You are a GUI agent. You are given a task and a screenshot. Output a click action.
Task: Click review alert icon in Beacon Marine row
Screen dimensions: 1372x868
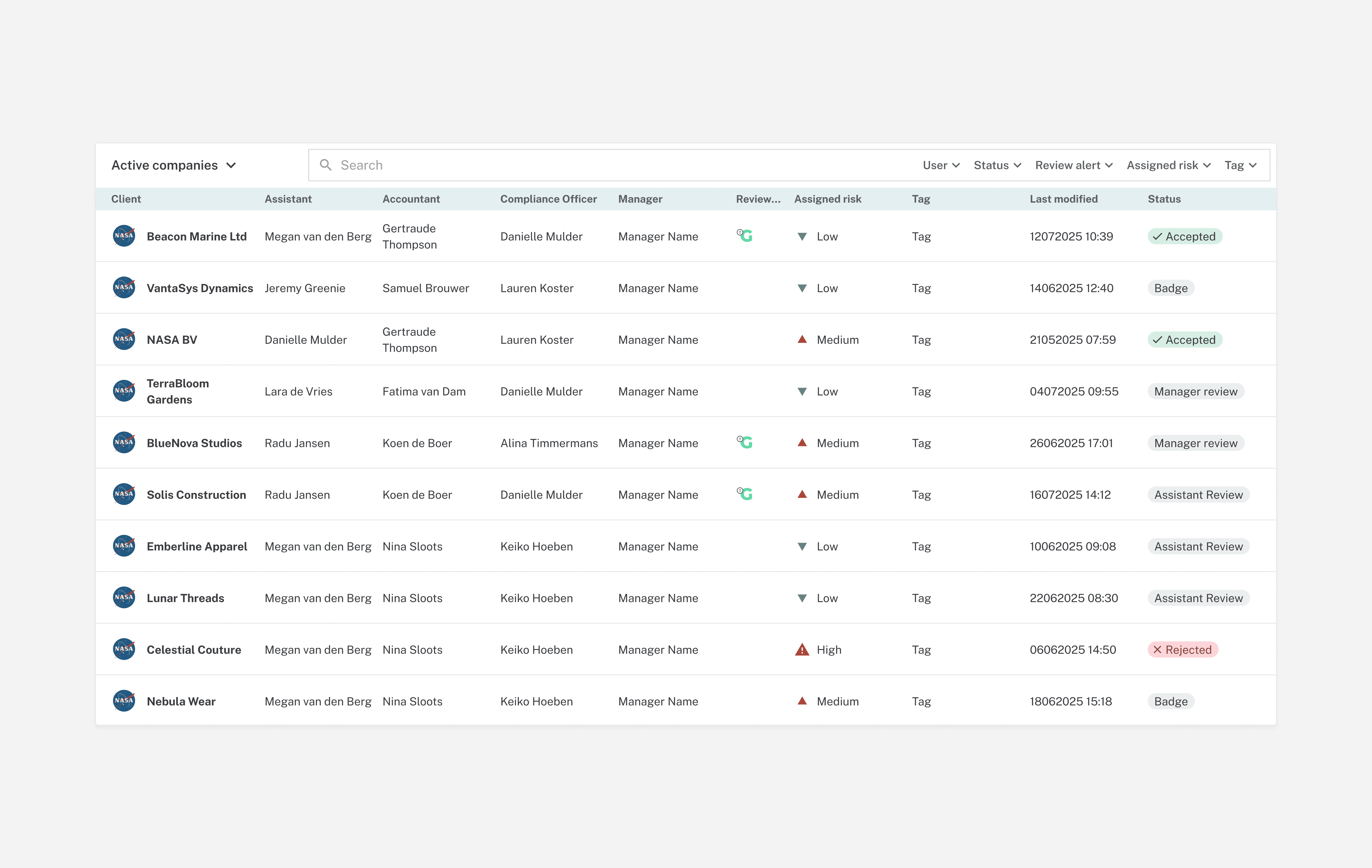[x=745, y=235]
